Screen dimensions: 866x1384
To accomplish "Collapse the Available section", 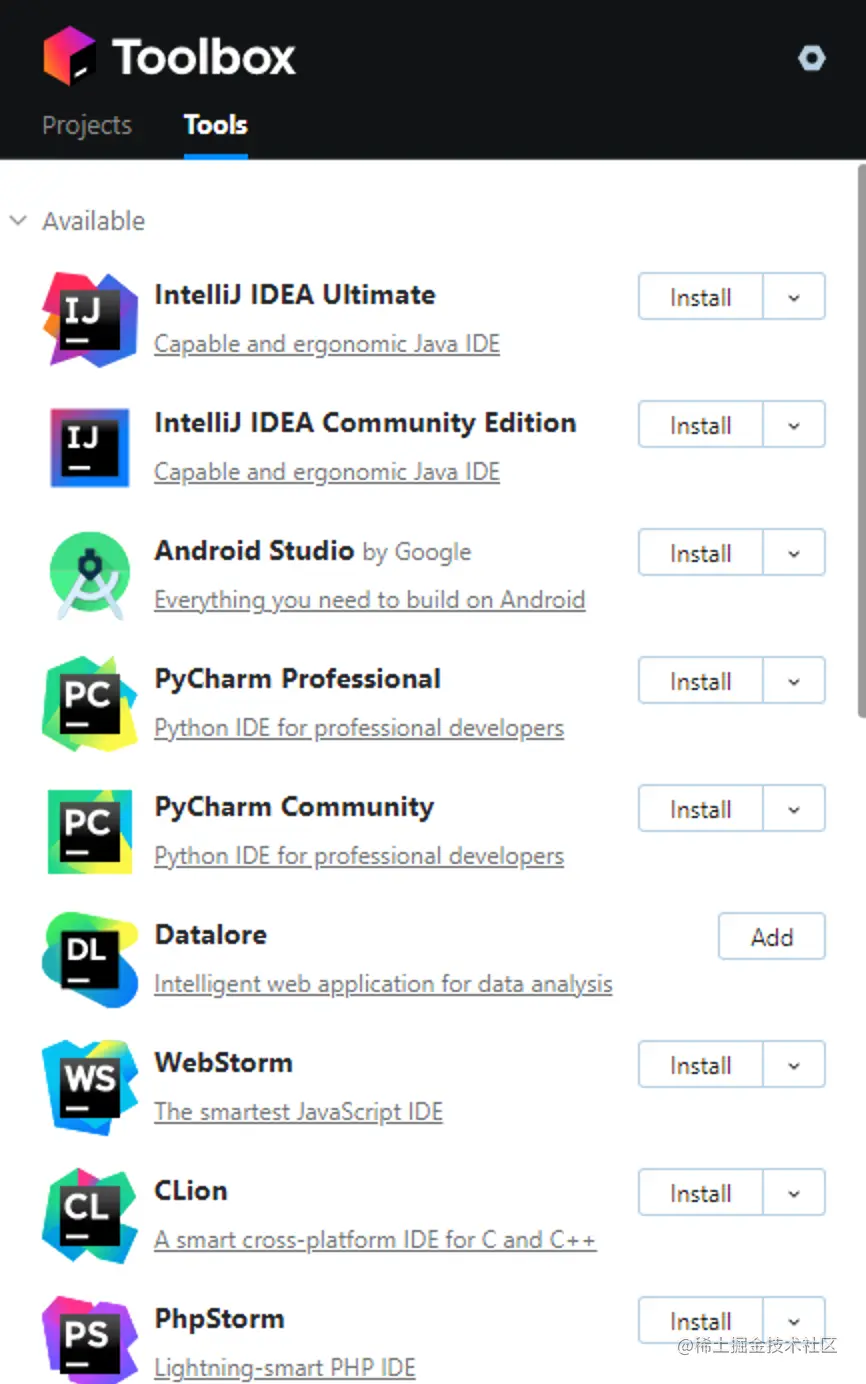I will (18, 220).
